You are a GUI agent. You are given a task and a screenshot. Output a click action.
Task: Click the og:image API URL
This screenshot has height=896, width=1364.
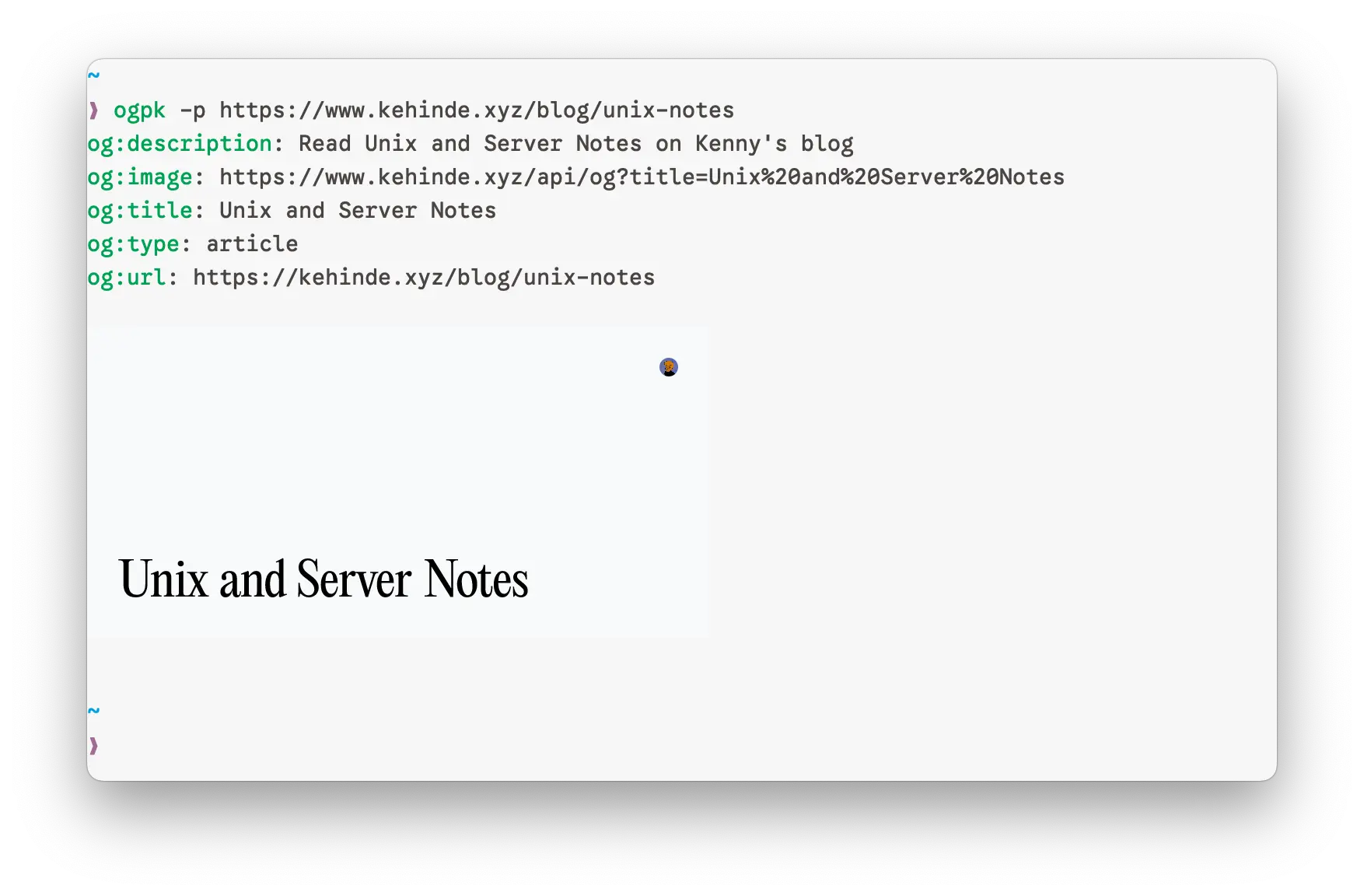pos(642,177)
